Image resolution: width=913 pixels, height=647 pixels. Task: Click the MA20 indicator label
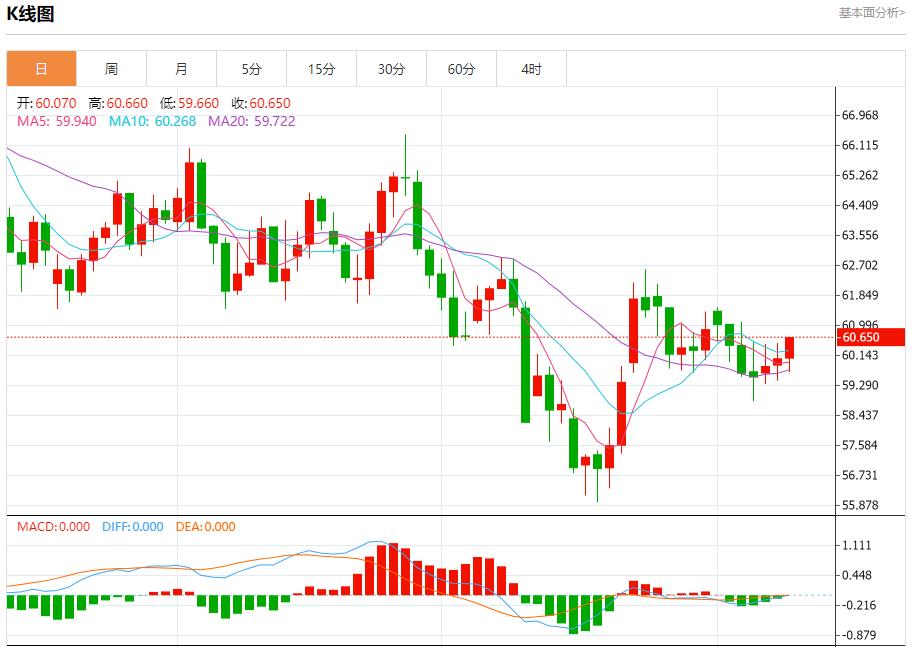(x=251, y=121)
